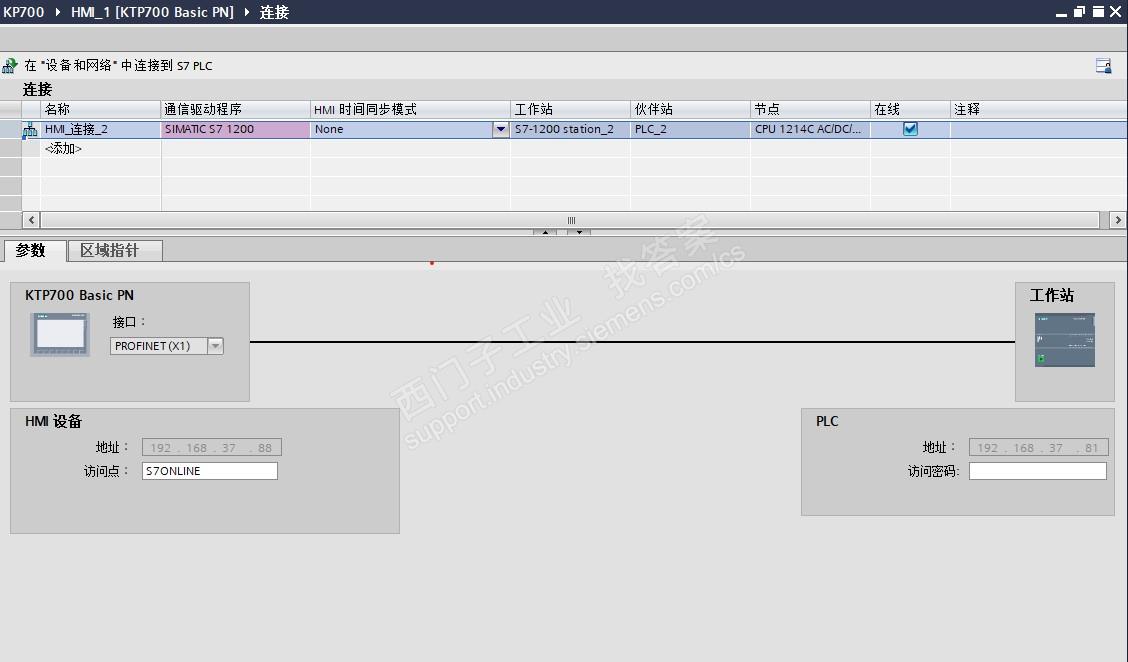Maximize the editor window

[1099, 12]
